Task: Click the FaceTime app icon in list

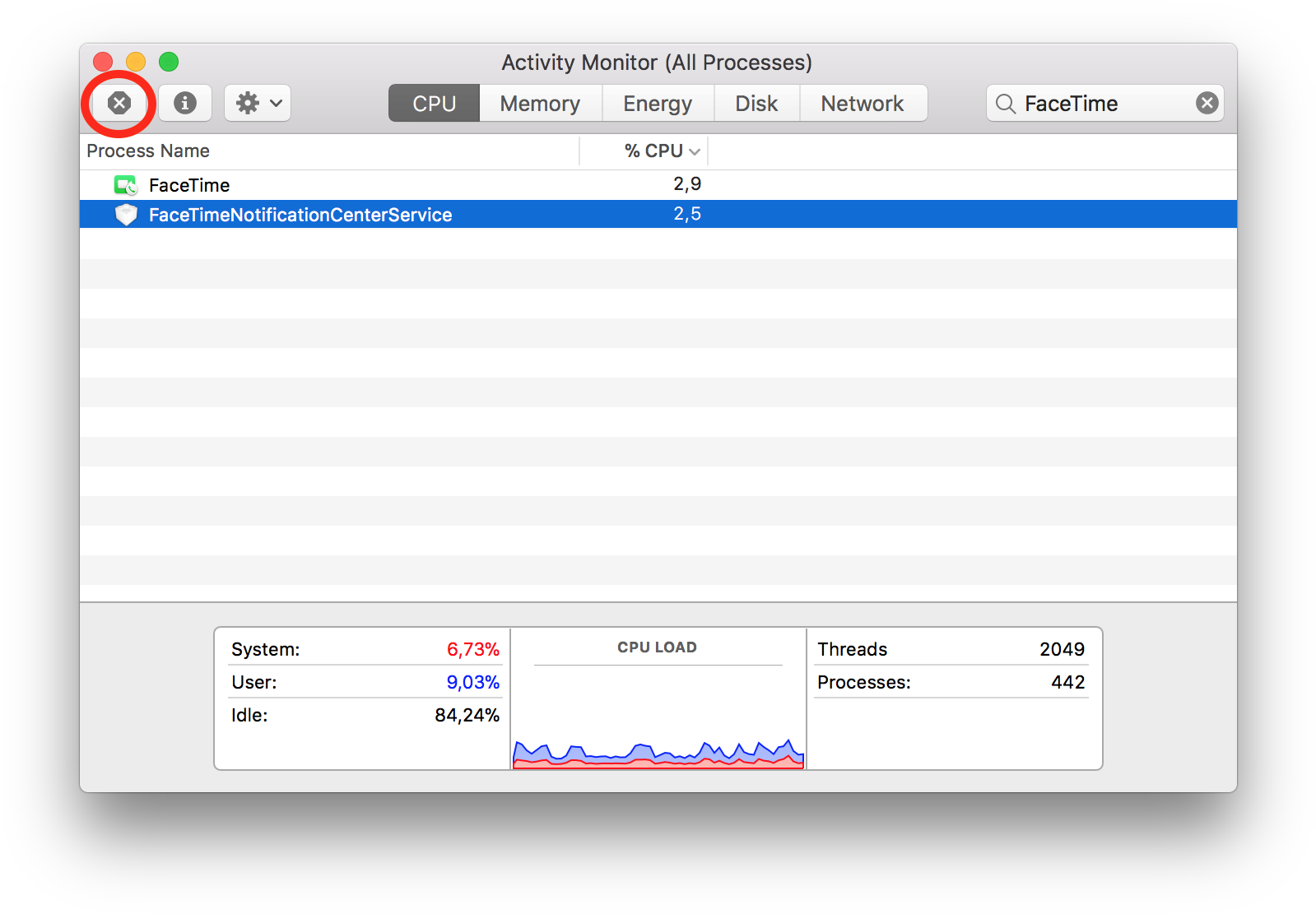Action: coord(125,185)
